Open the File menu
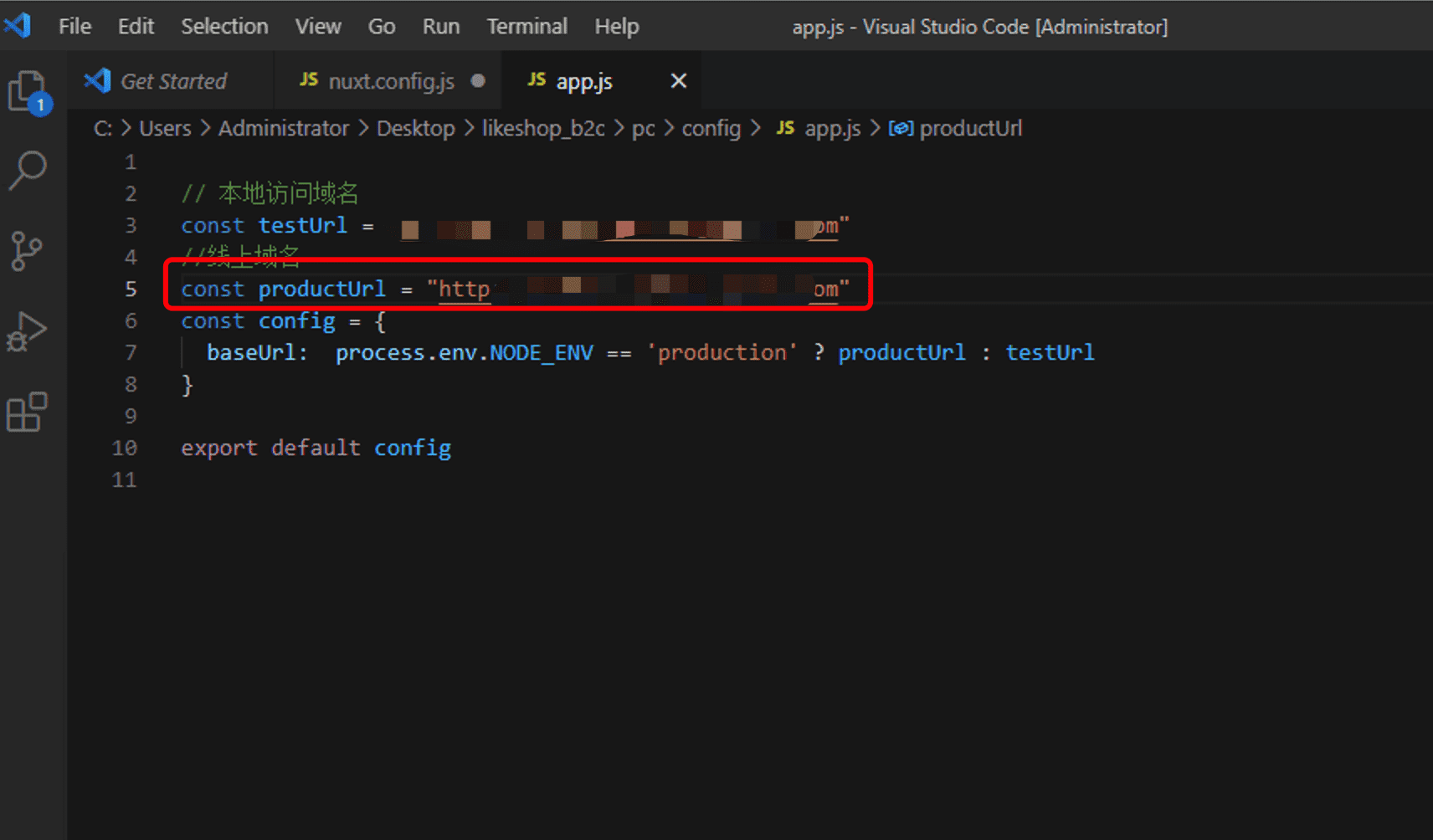 [74, 27]
